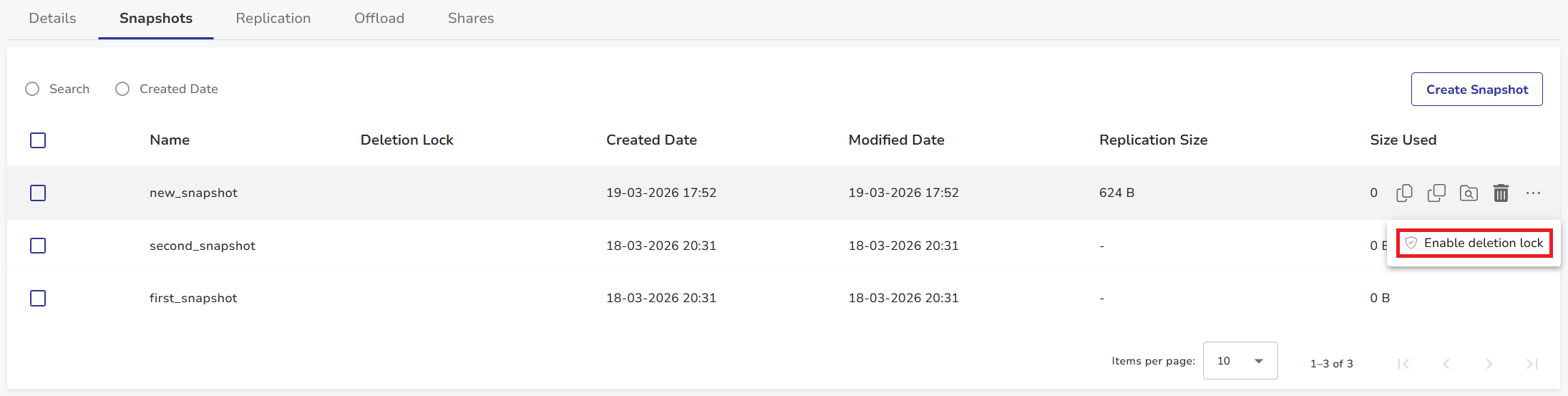Delete new_snapshot with the trash icon
1568x396 pixels.
pyautogui.click(x=1501, y=193)
